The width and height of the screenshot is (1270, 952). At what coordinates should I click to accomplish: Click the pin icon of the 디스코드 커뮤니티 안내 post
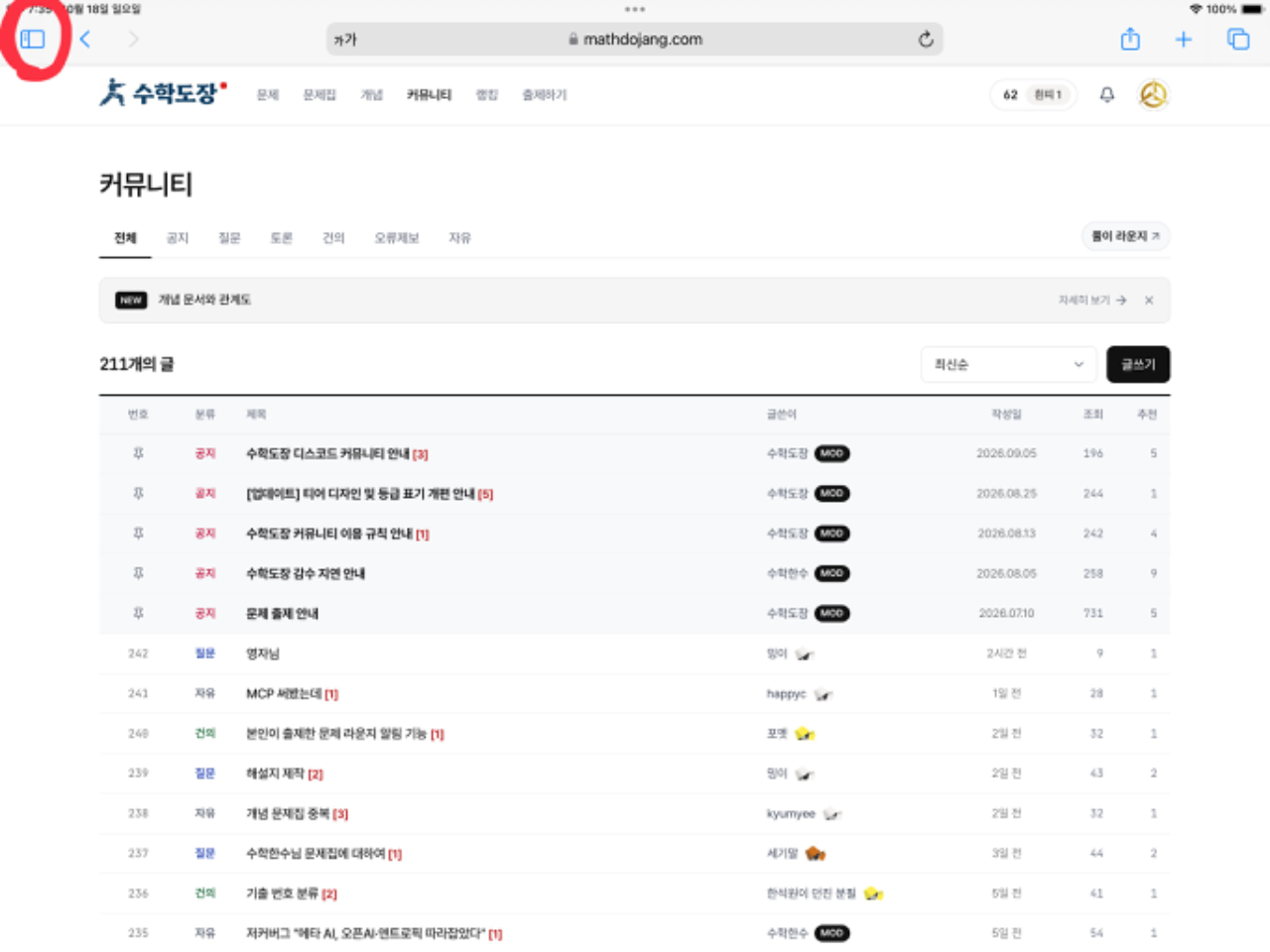coord(138,453)
